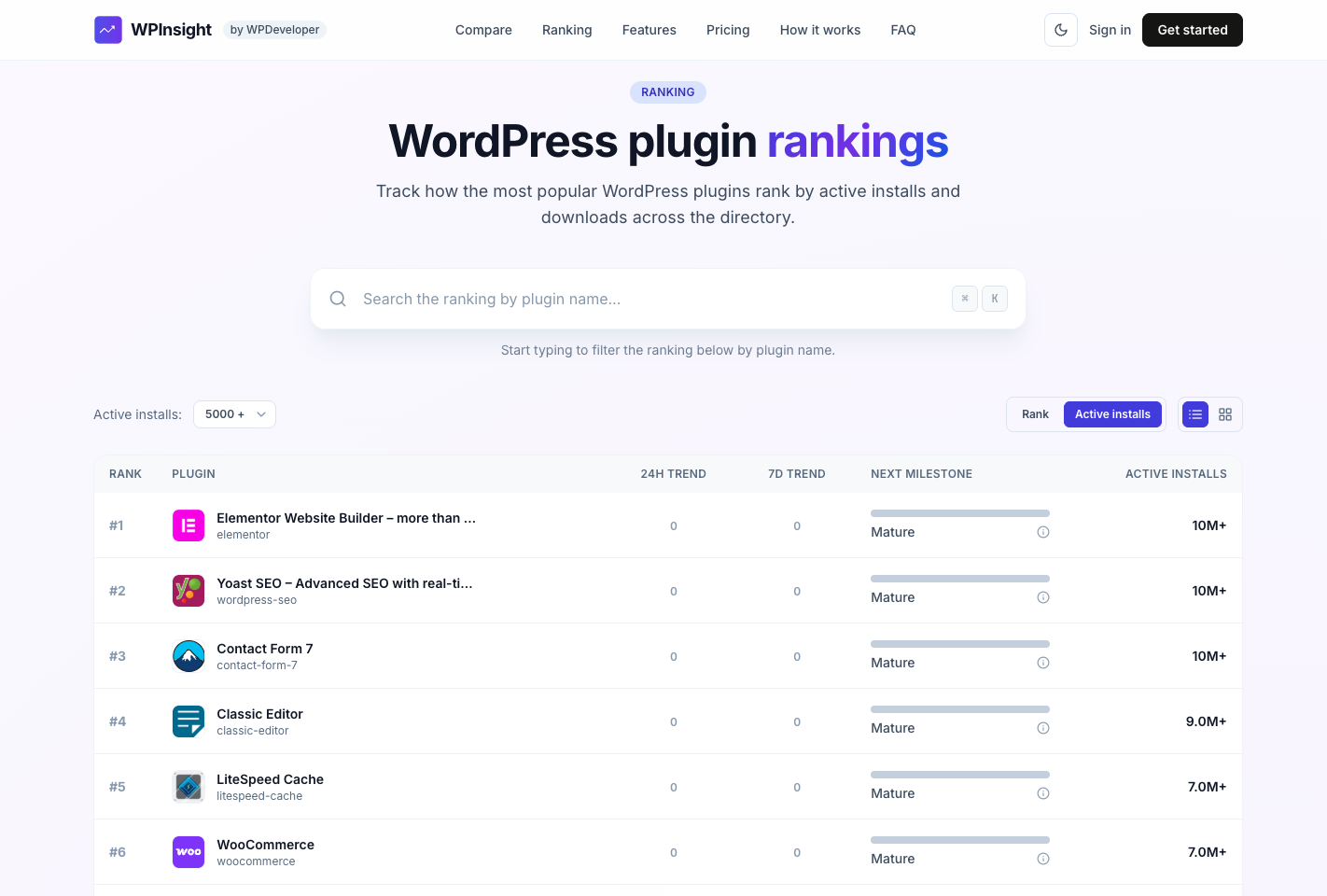Click the 24H TREND column header
This screenshot has height=896, width=1327.
pos(673,474)
